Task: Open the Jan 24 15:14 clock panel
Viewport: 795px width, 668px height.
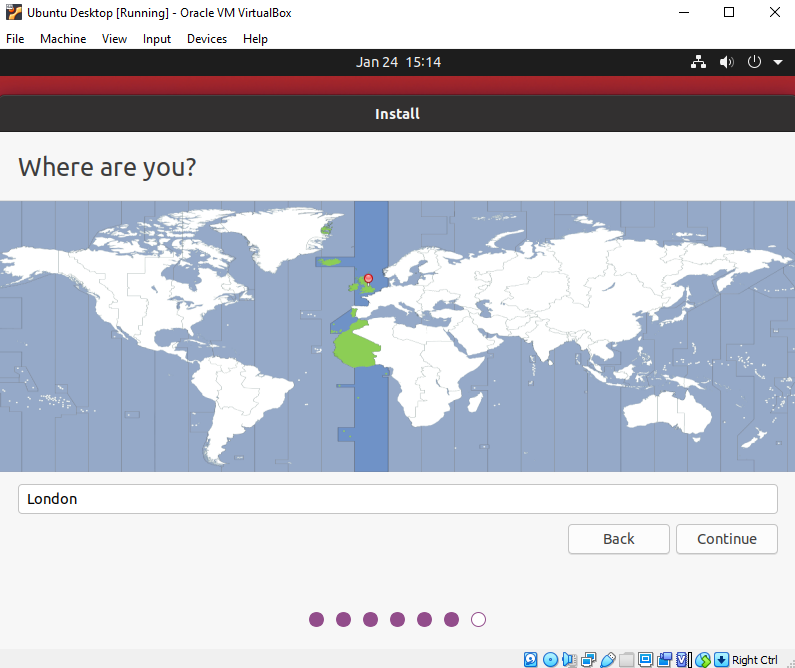Action: [398, 62]
